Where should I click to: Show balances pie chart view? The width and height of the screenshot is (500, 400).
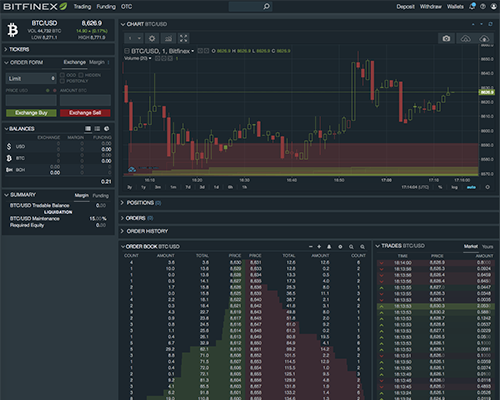[x=107, y=129]
